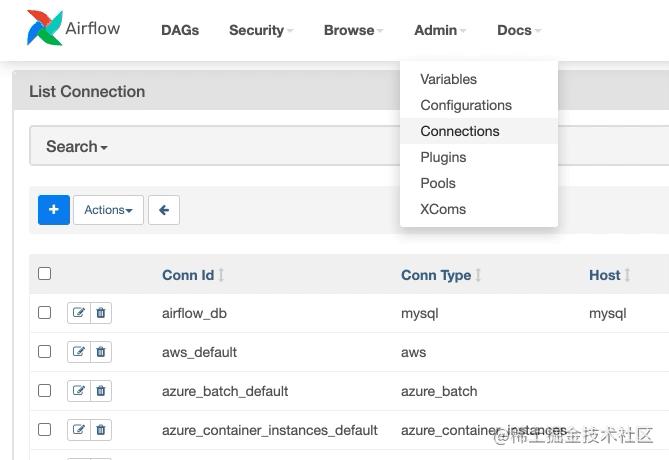Delete the azure_batch_default connection record
Image resolution: width=669 pixels, height=460 pixels.
coord(101,391)
